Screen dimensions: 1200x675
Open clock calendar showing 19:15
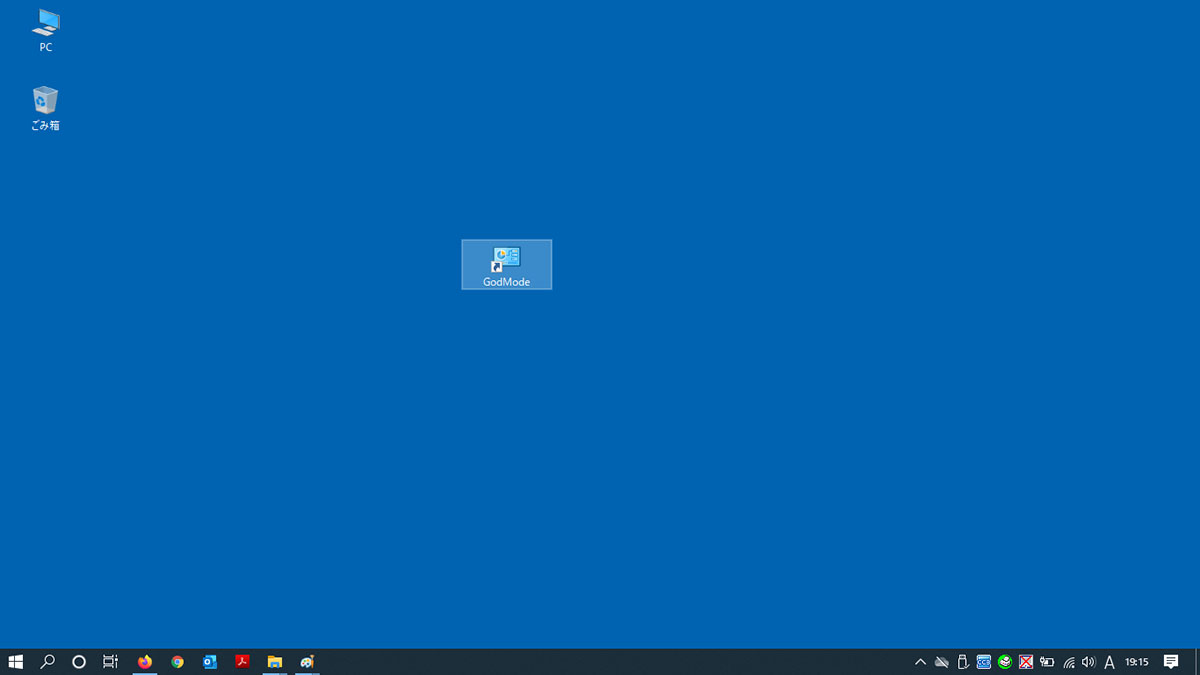tap(1137, 662)
